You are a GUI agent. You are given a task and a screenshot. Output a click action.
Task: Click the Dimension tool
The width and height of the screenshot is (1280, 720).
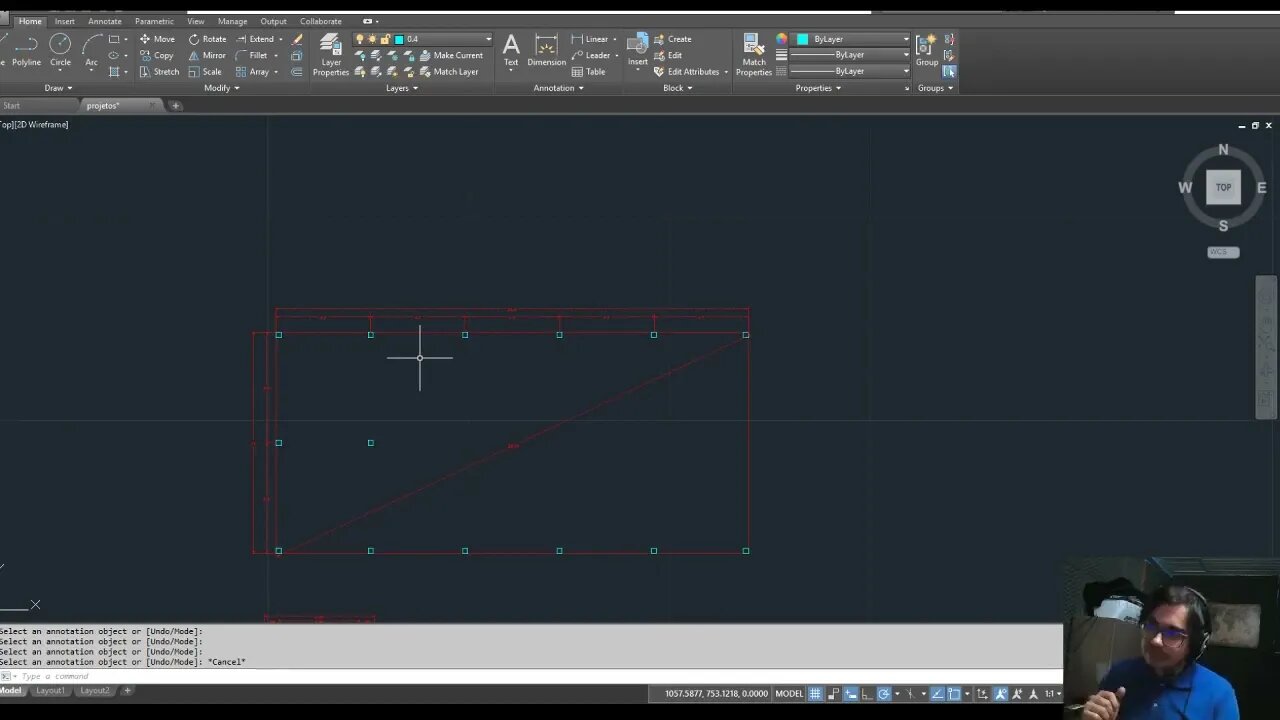546,50
